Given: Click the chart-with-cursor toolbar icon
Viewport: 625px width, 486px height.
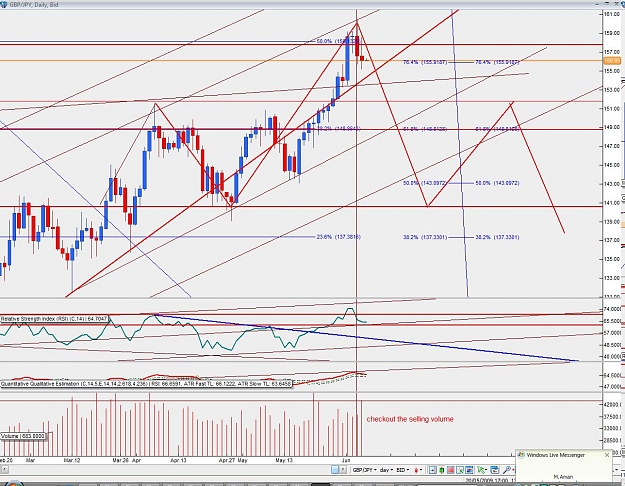Looking at the screenshot, I should click(460, 470).
